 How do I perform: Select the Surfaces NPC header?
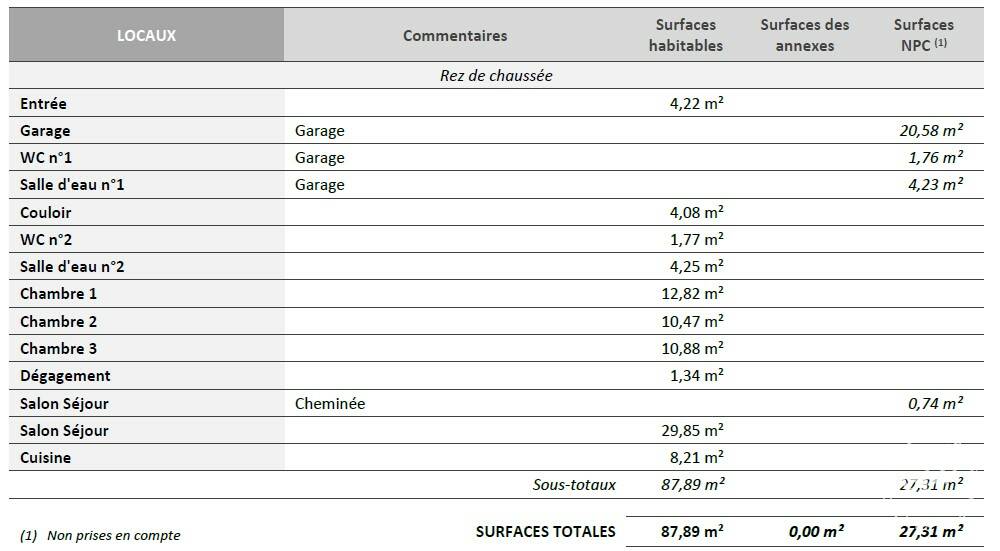(x=923, y=35)
